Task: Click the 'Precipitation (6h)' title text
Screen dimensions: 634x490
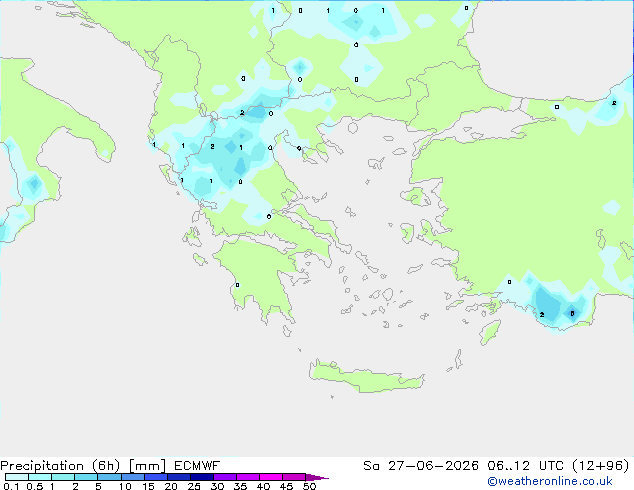Action: pyautogui.click(x=60, y=466)
